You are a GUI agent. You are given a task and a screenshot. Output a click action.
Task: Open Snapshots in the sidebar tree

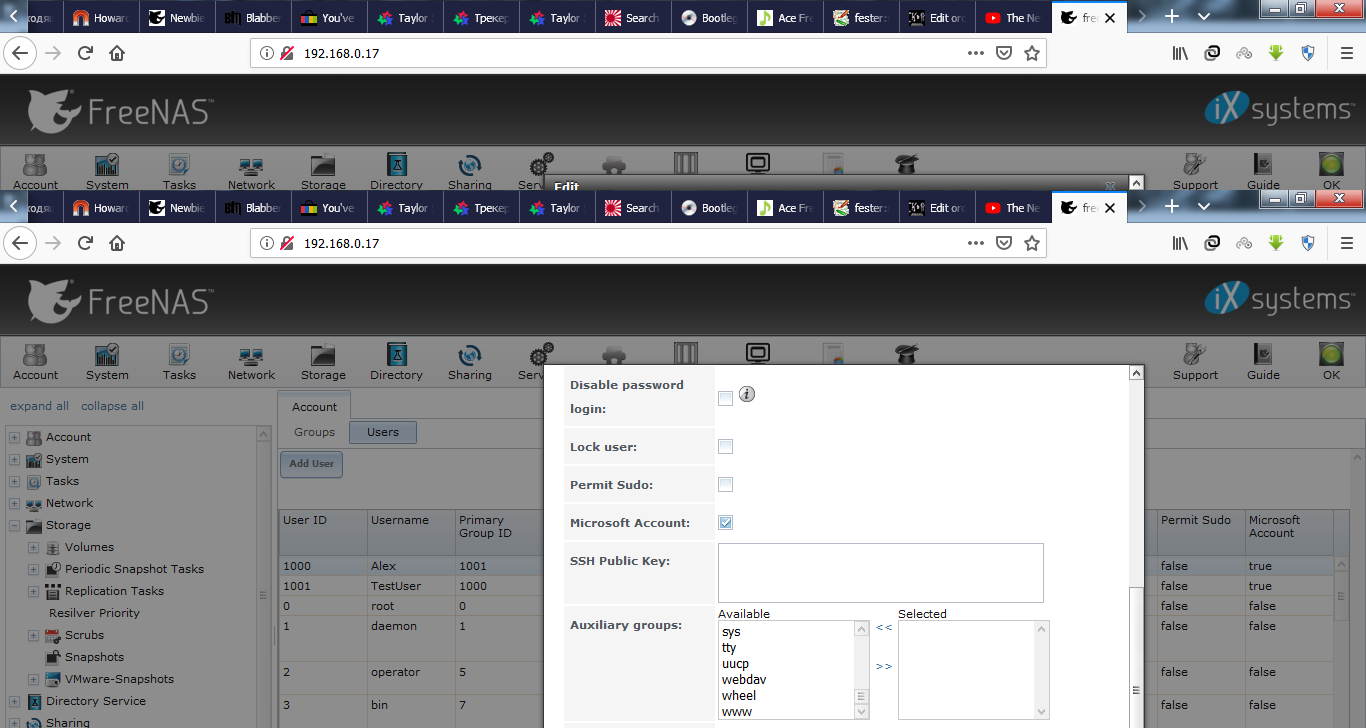pyautogui.click(x=94, y=657)
